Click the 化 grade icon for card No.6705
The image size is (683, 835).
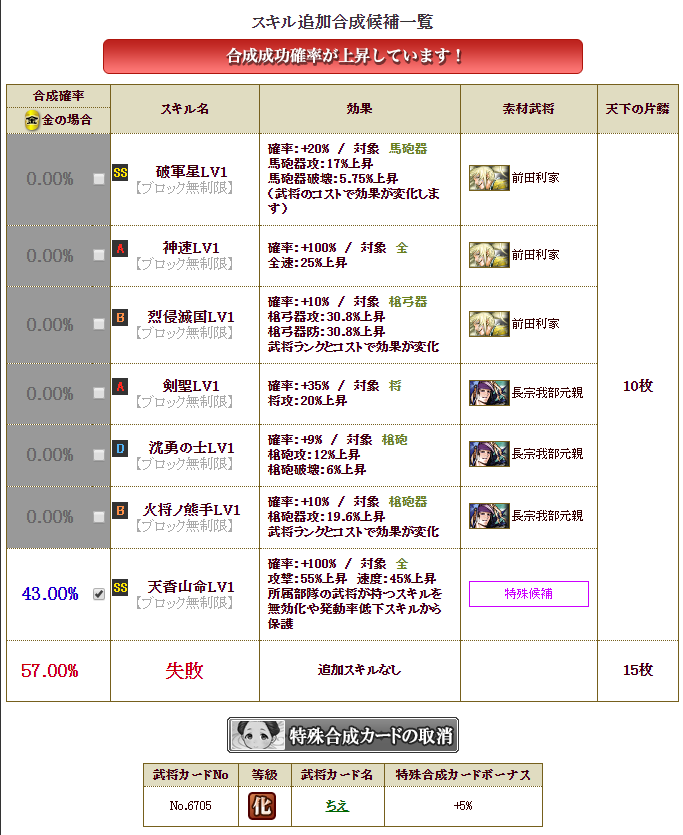[261, 806]
